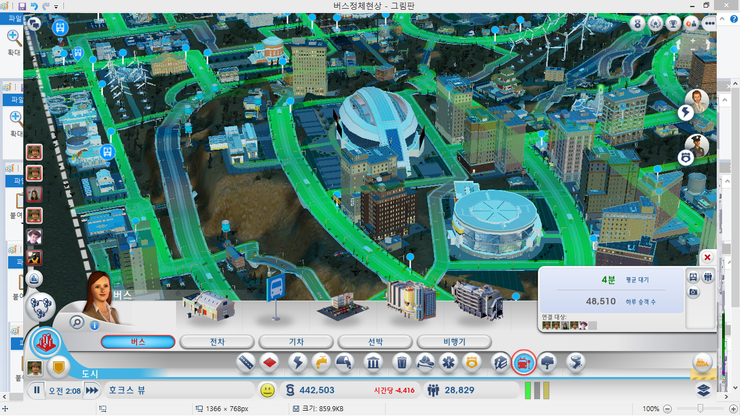Screen dimensions: 740x416
Task: Click the Paint zoom slider handle
Action: pos(700,408)
